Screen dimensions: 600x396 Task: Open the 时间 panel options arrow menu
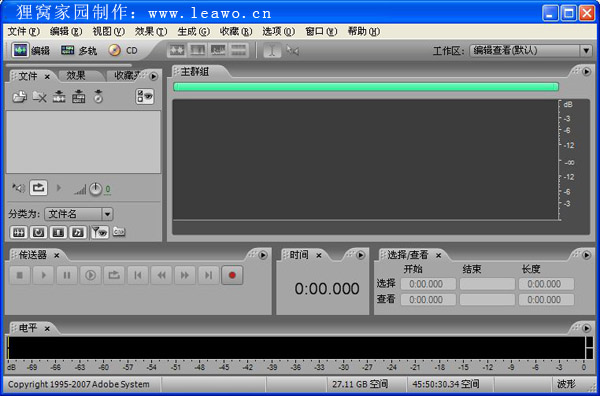(x=360, y=255)
